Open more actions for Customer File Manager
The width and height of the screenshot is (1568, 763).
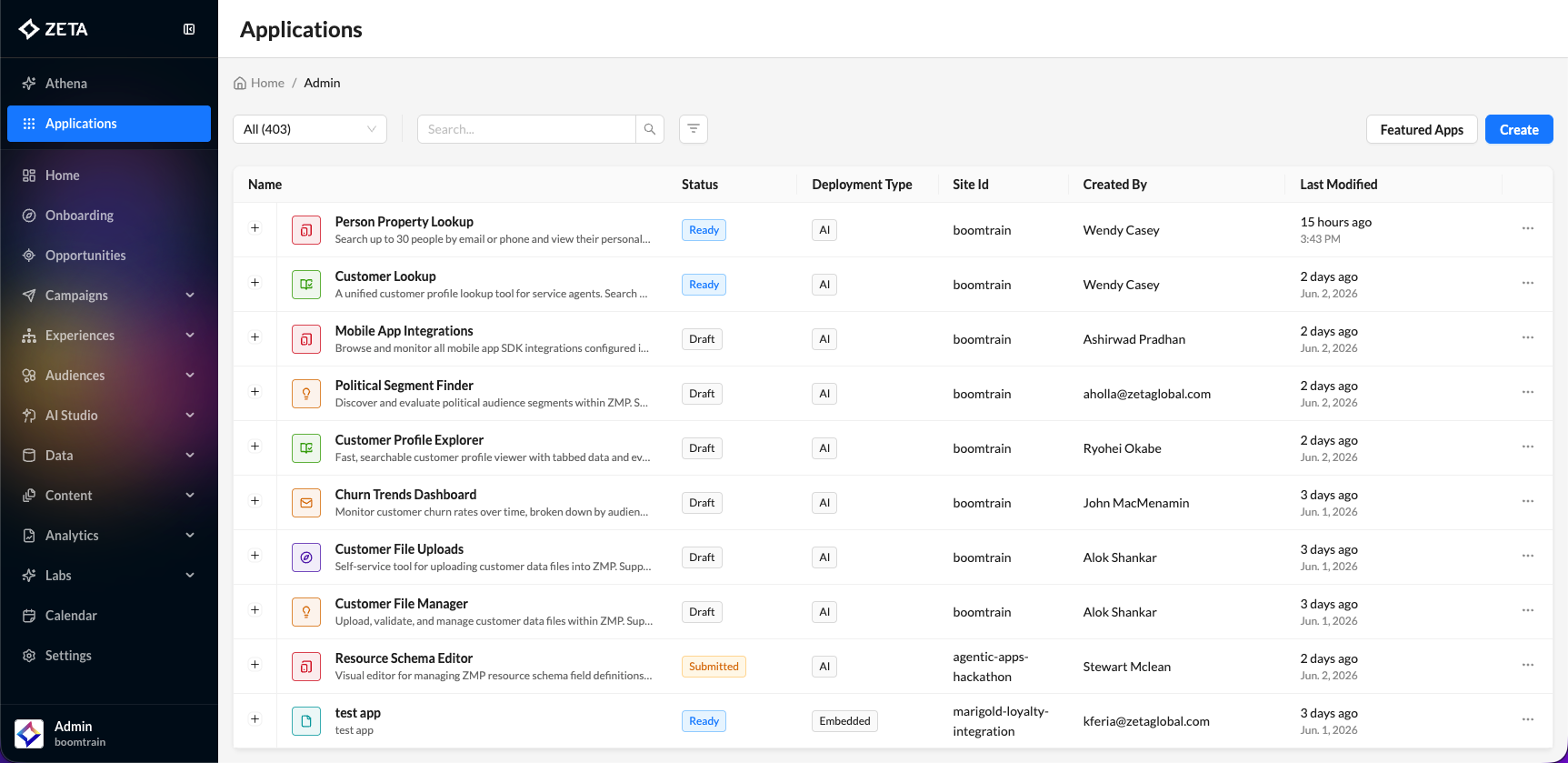tap(1528, 610)
